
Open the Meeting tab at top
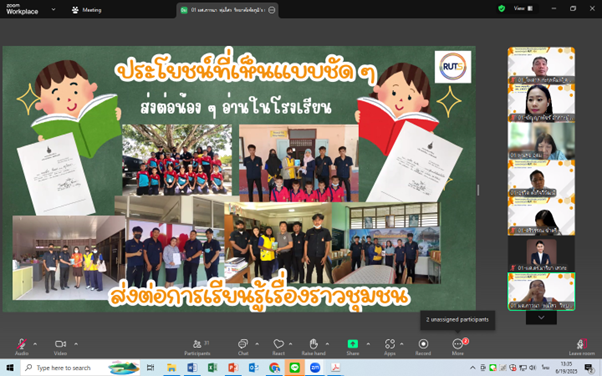(x=87, y=10)
